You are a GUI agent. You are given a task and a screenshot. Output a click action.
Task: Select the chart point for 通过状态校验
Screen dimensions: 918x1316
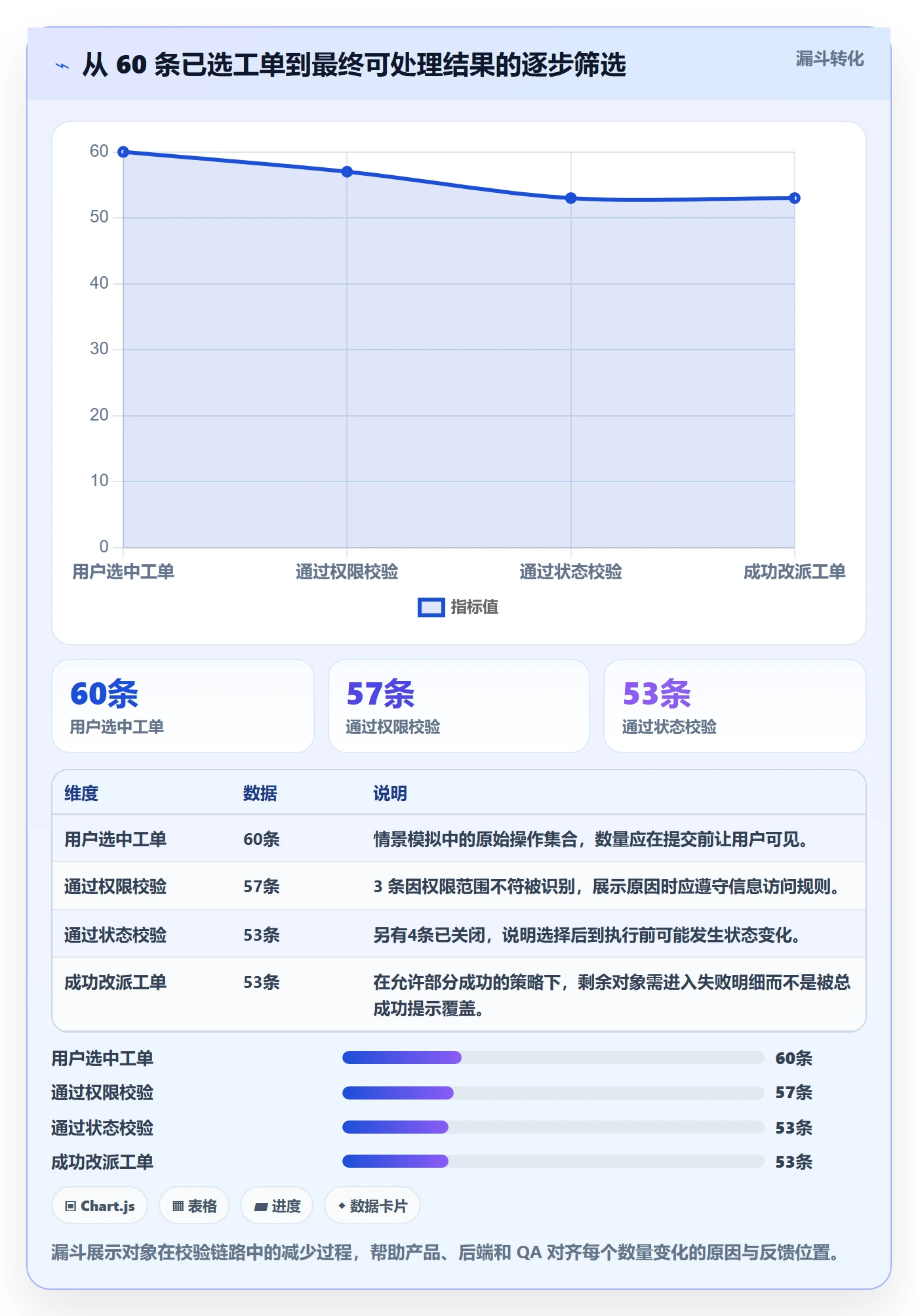[570, 198]
